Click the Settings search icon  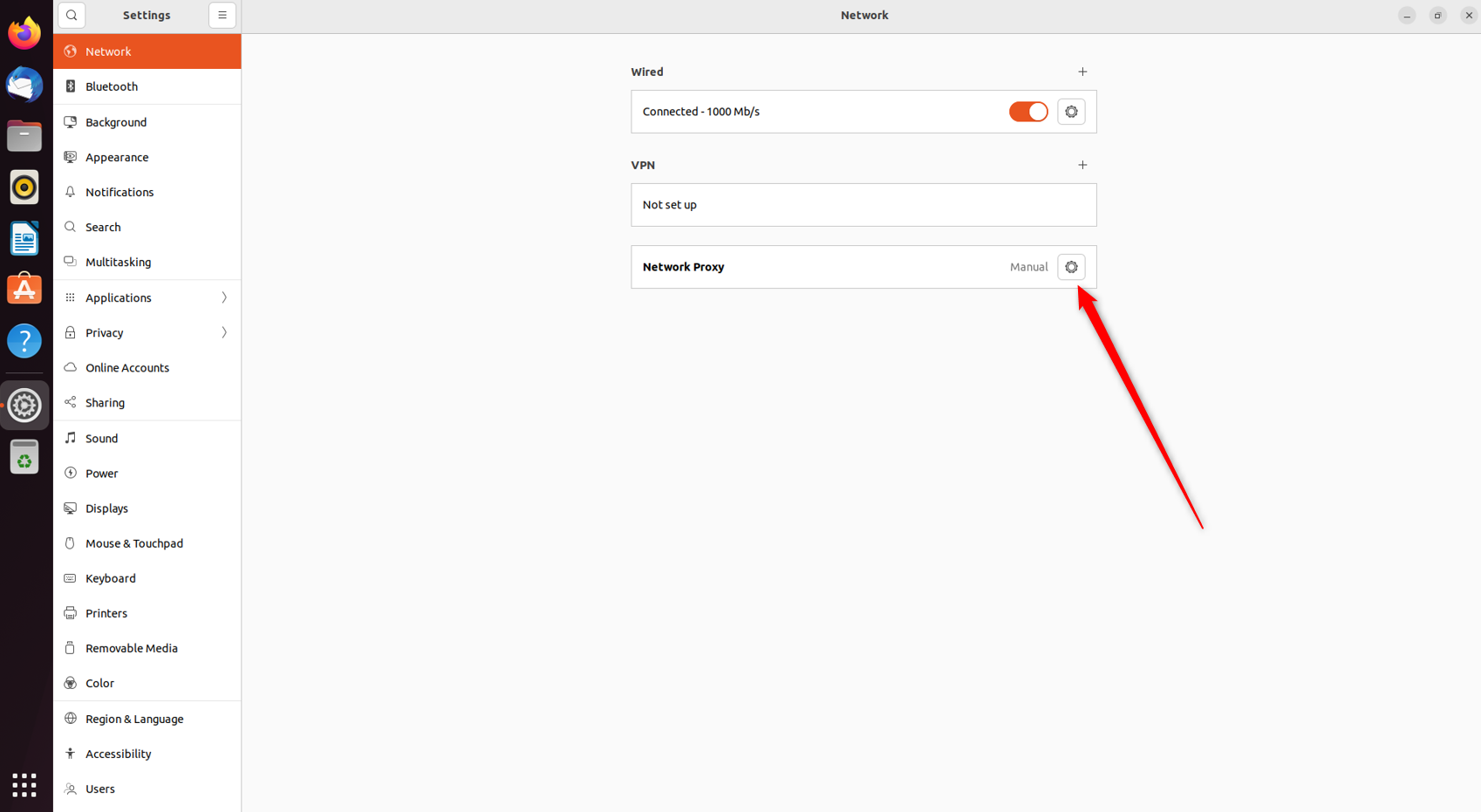pos(72,15)
